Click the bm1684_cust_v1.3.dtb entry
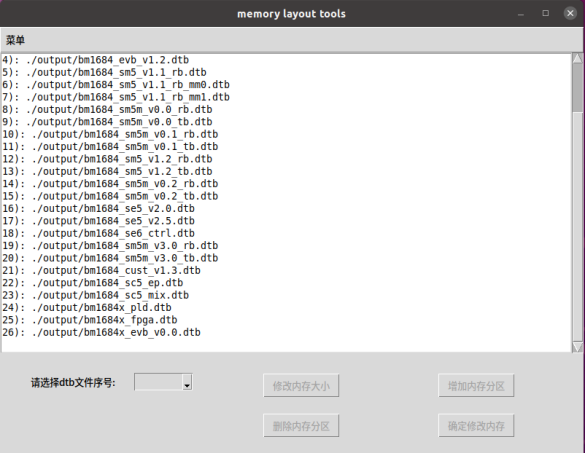585x453 pixels. click(101, 271)
